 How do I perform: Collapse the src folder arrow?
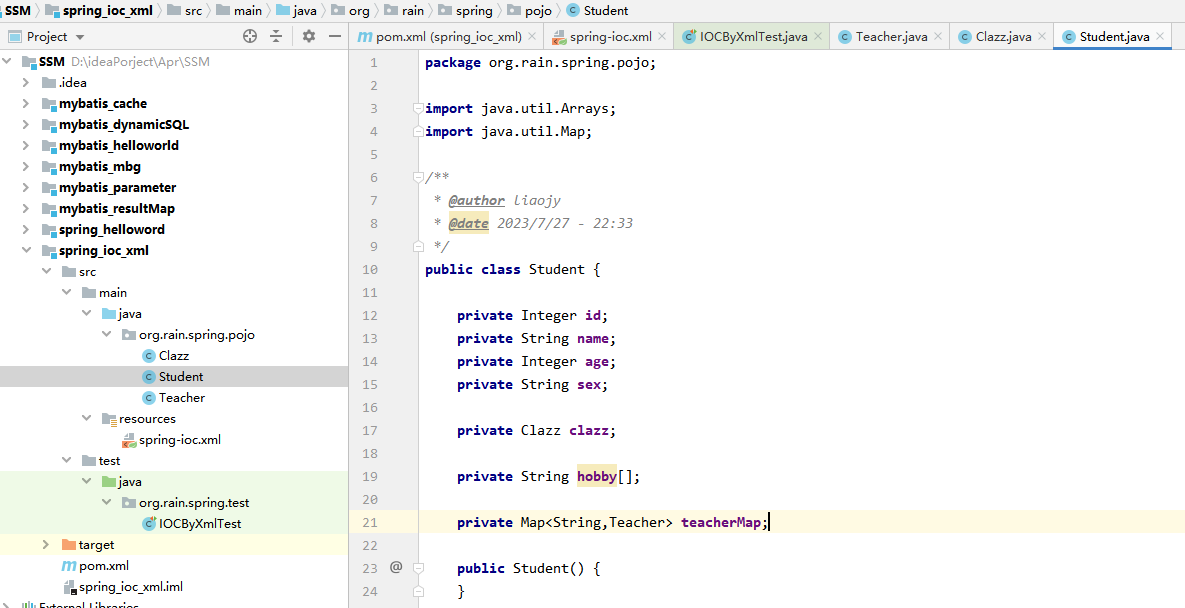coord(46,271)
